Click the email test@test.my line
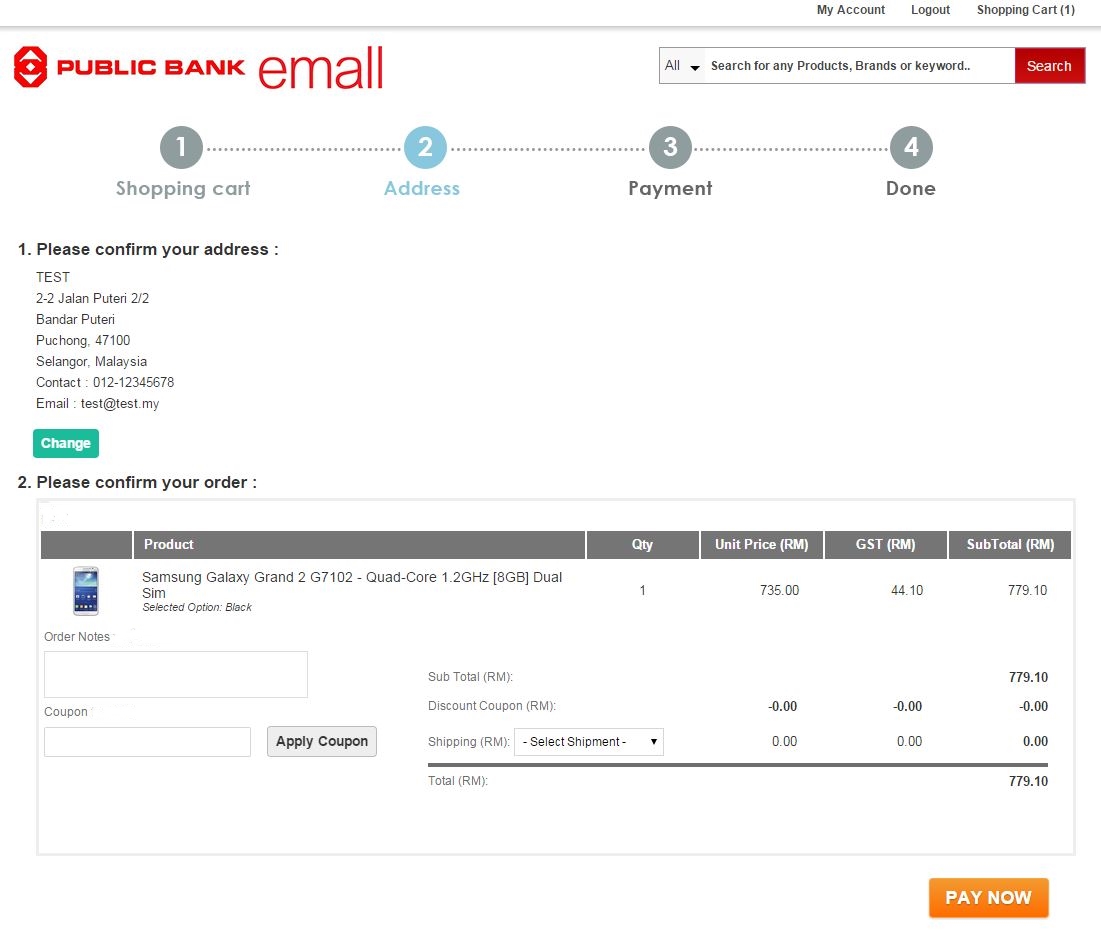 coord(98,404)
